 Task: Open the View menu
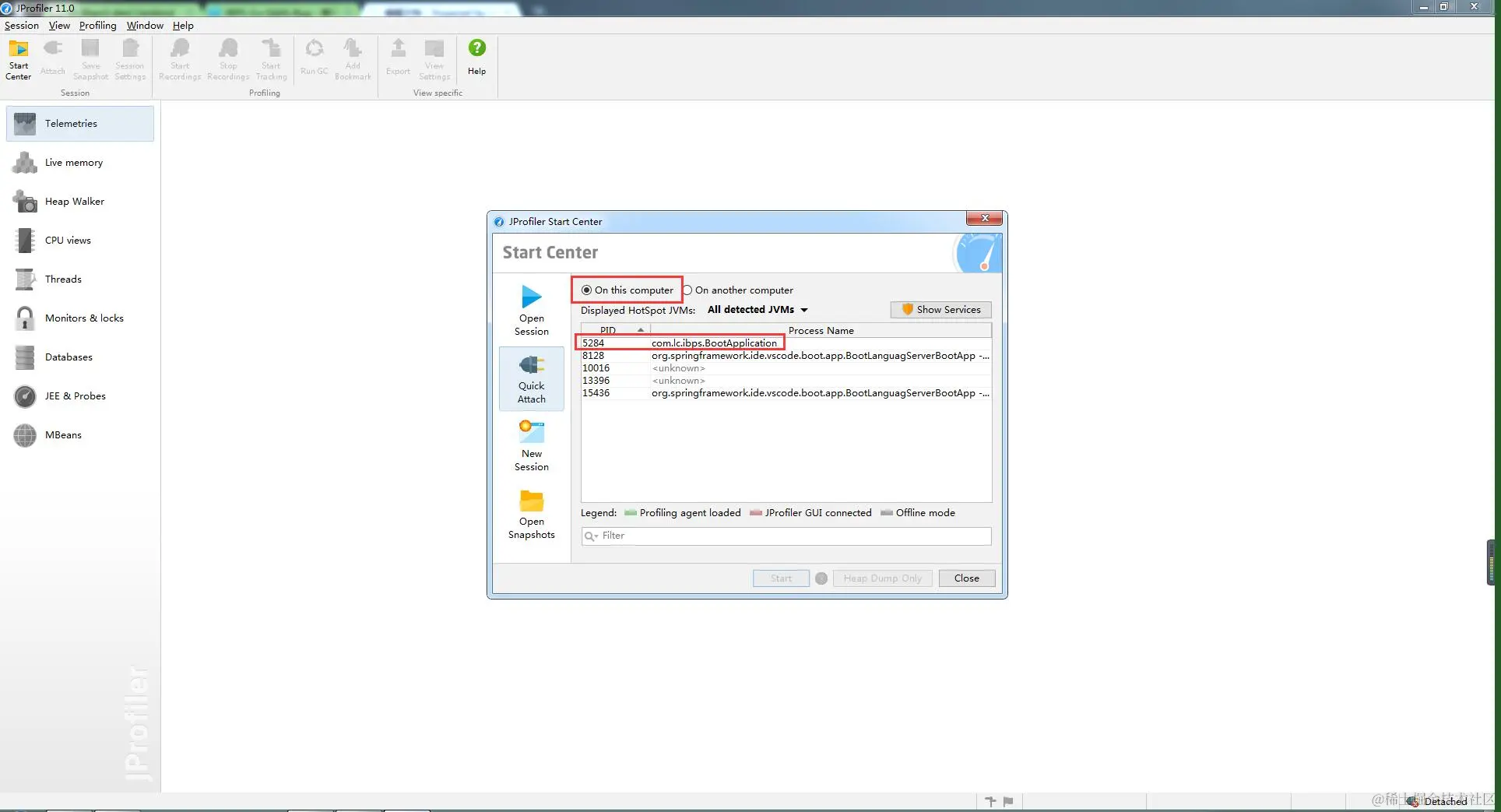(59, 25)
